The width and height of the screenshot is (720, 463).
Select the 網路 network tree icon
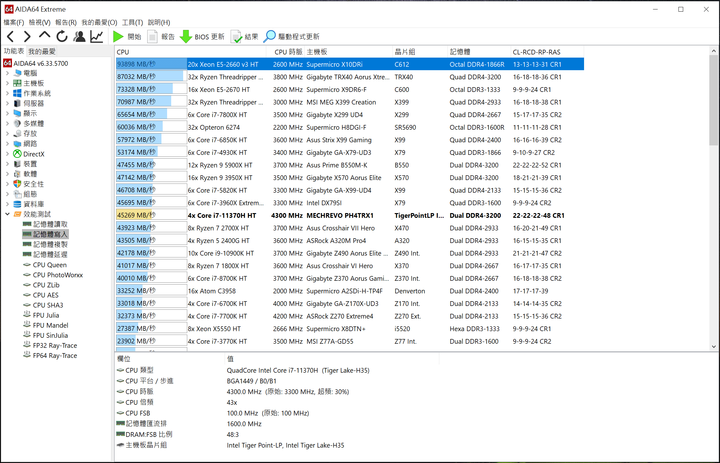(x=17, y=144)
